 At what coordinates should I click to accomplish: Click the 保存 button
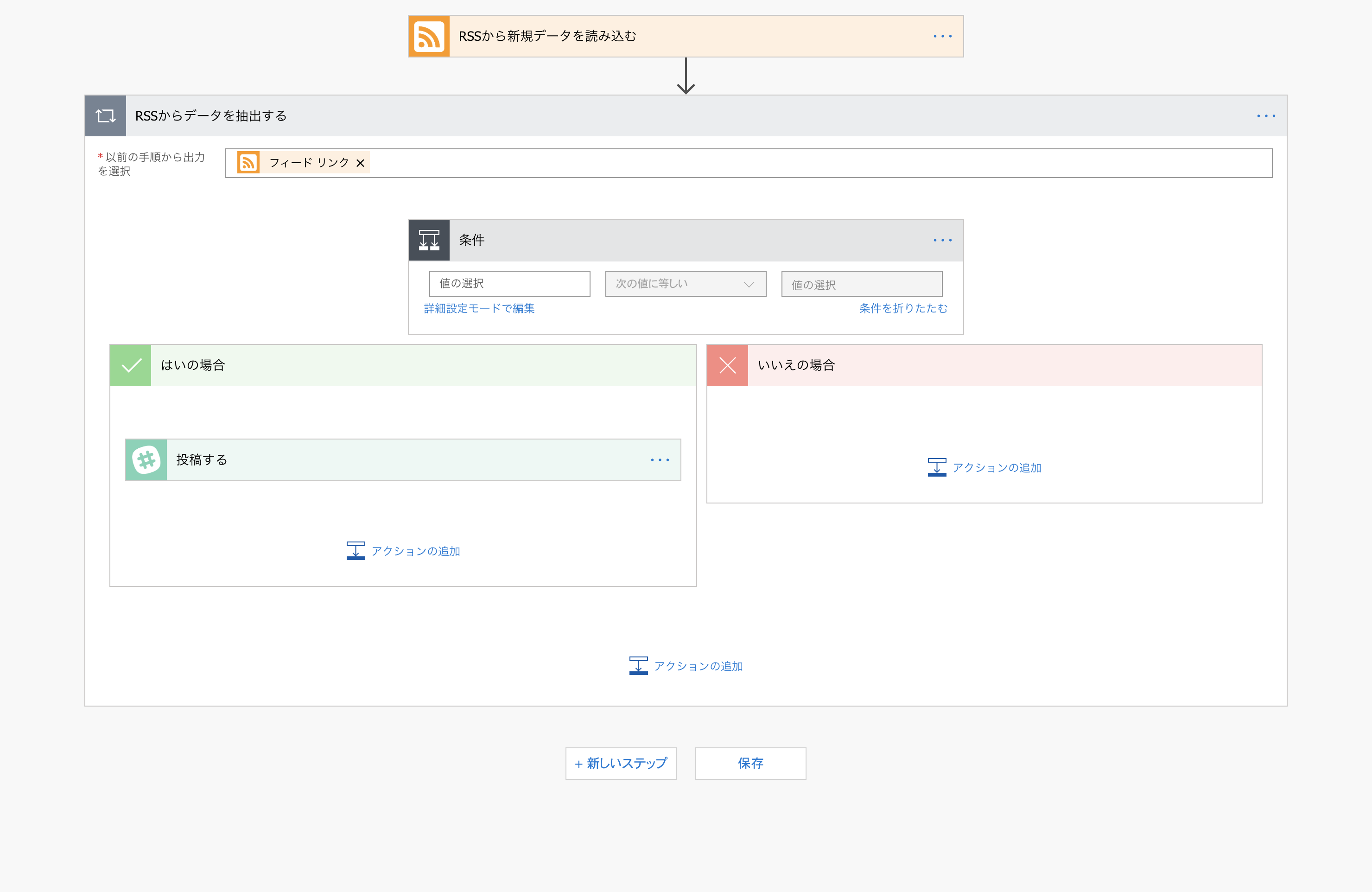point(750,764)
